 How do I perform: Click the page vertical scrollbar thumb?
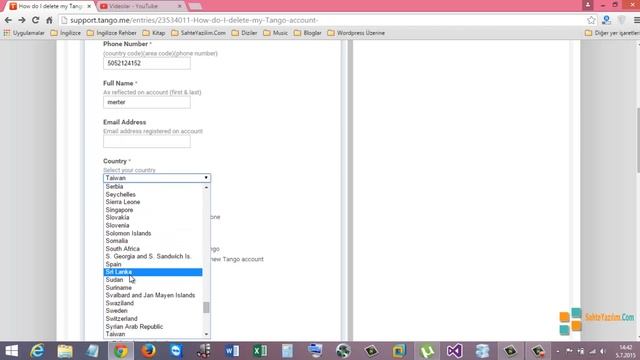[638, 140]
